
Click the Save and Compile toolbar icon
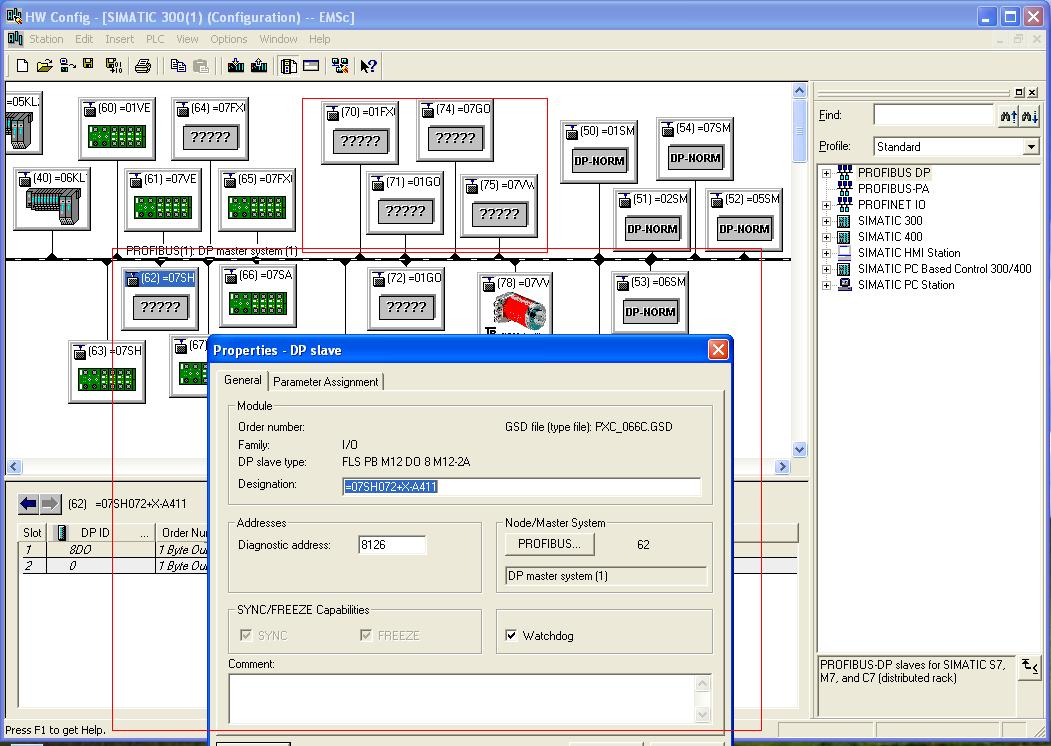(112, 66)
